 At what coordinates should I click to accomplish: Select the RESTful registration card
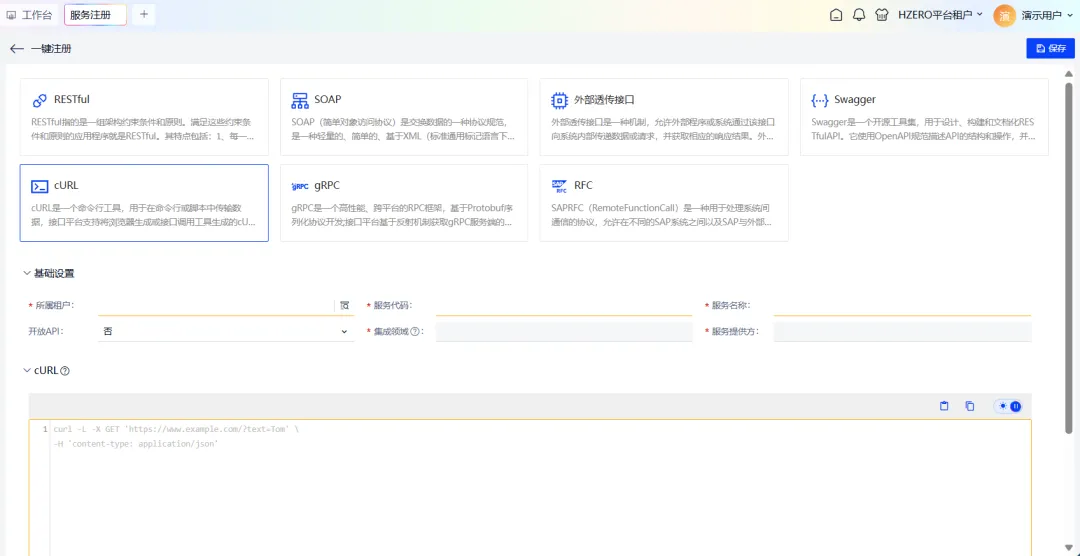[x=144, y=117]
